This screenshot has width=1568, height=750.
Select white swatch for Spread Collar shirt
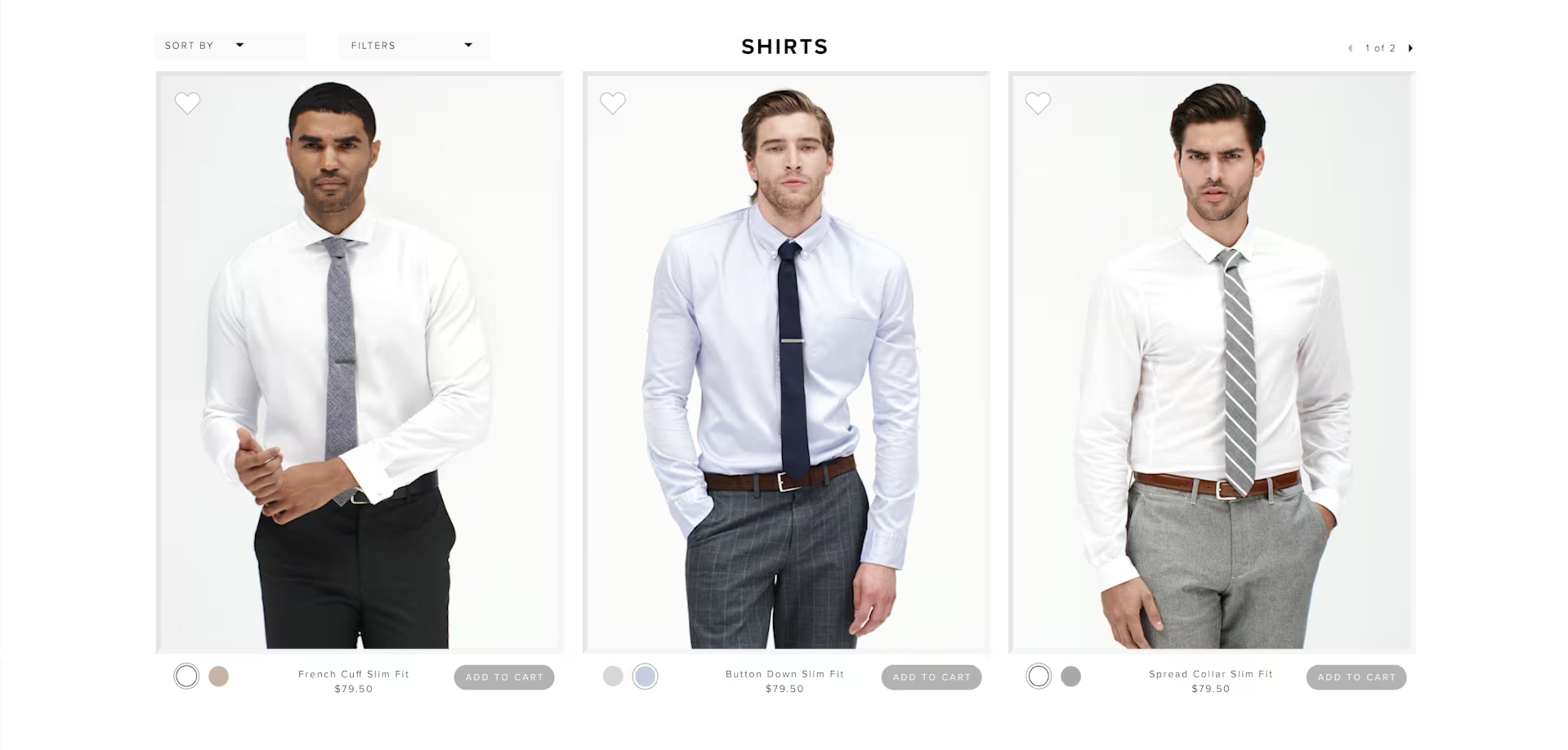pos(1039,676)
